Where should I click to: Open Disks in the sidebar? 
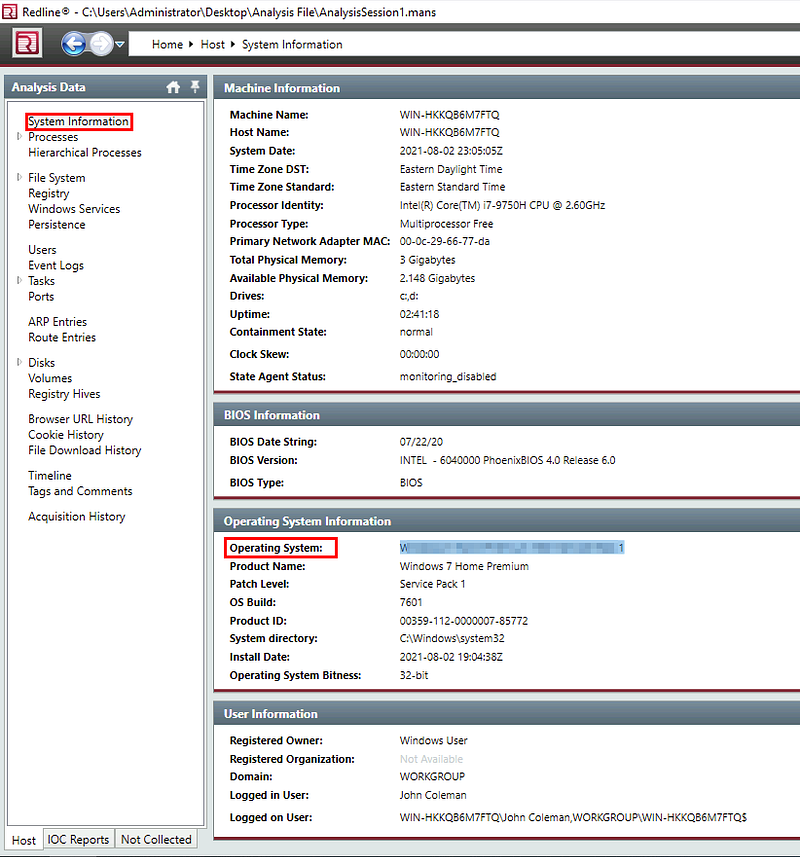42,363
